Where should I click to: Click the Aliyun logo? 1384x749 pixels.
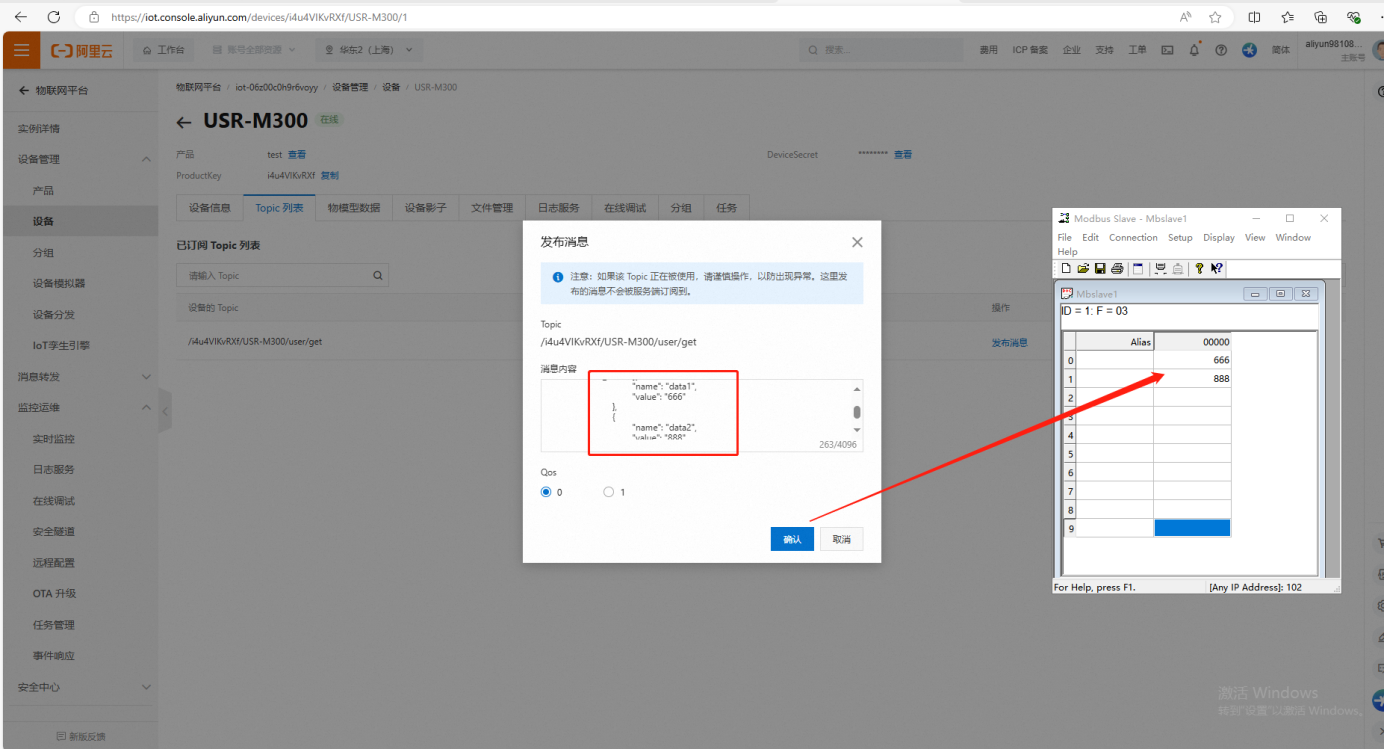click(x=82, y=50)
